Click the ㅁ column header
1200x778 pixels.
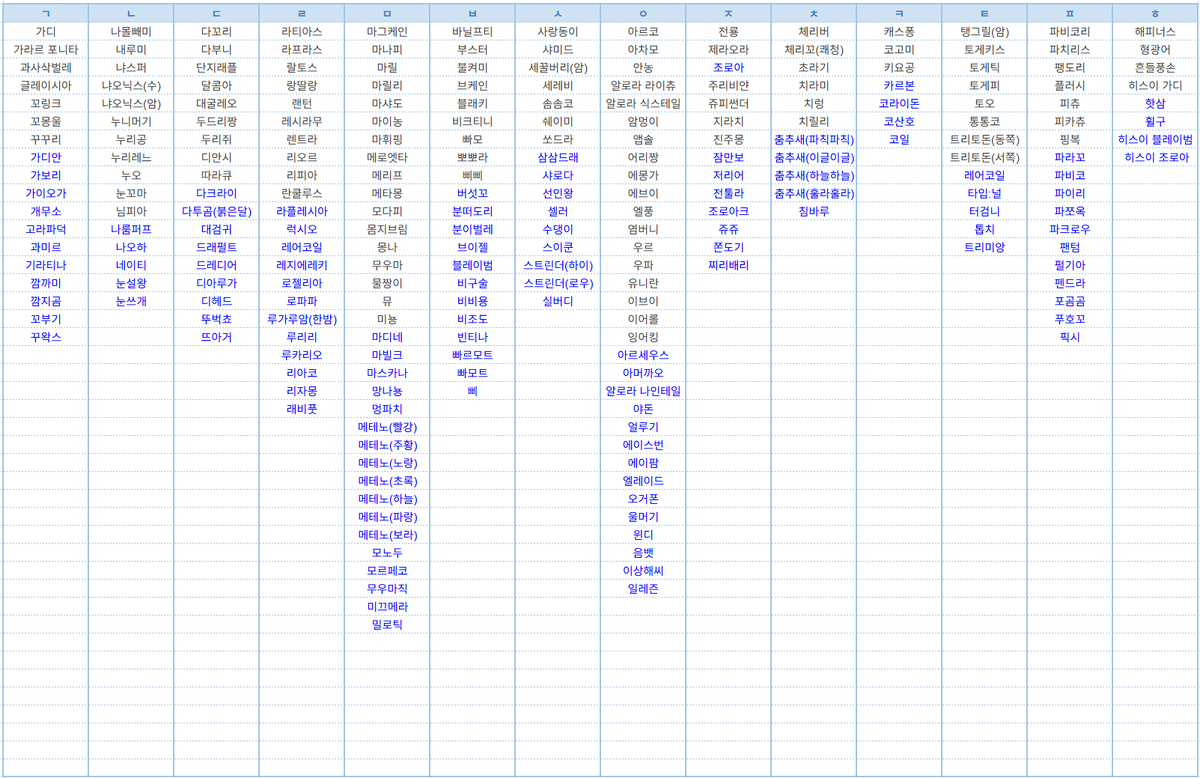click(x=387, y=13)
